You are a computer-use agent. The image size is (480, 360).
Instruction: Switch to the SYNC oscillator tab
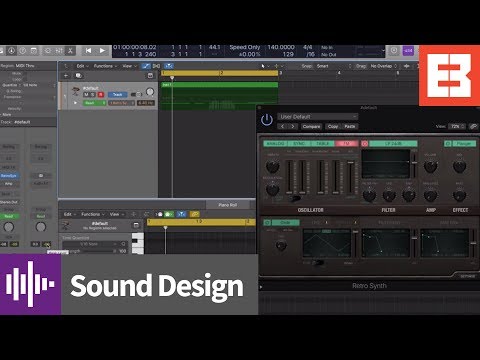299,144
